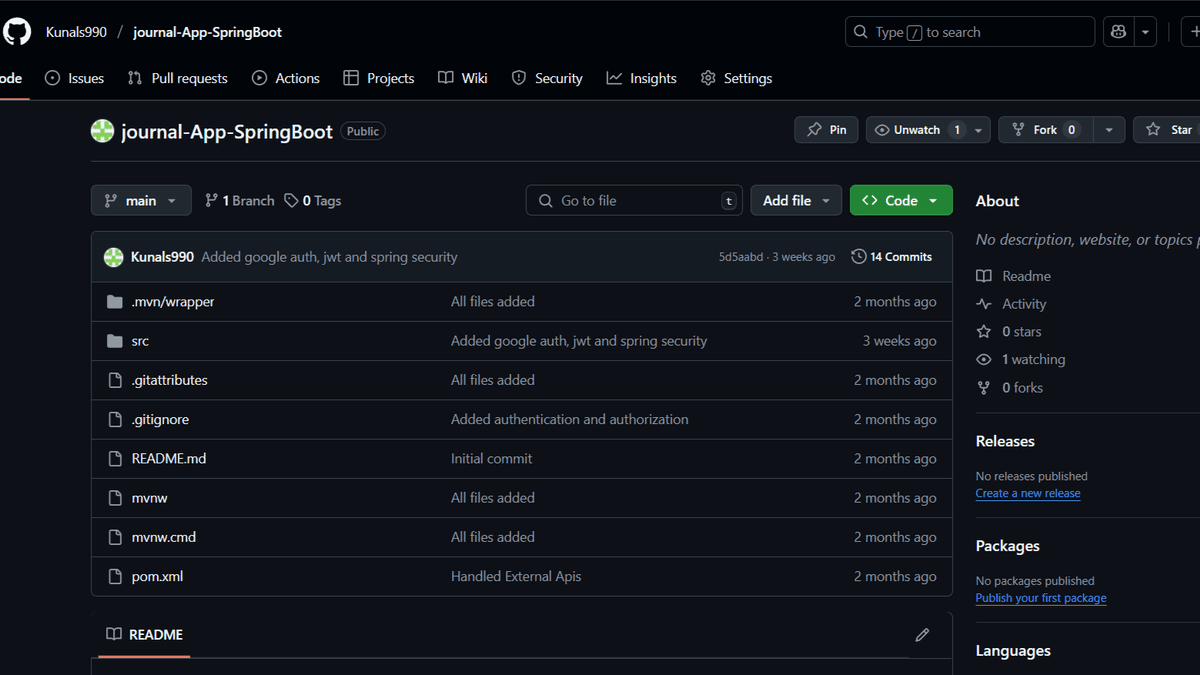Open the Insights tab

click(x=642, y=78)
